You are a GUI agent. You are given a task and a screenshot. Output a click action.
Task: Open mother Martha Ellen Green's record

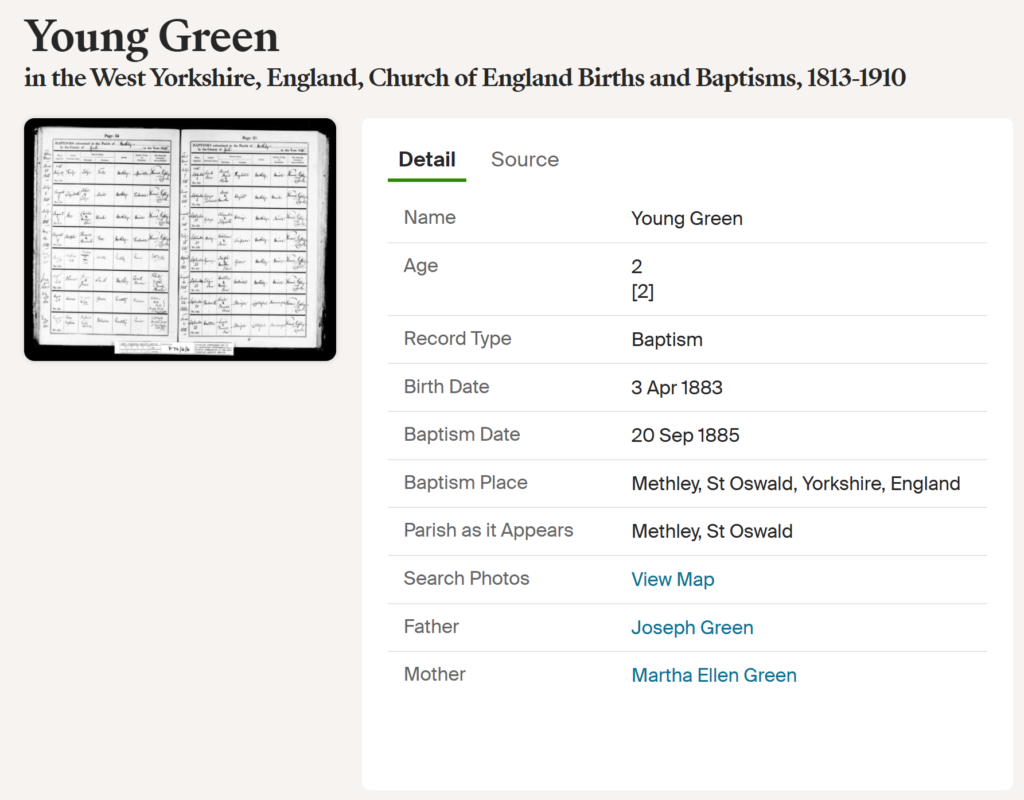click(714, 675)
